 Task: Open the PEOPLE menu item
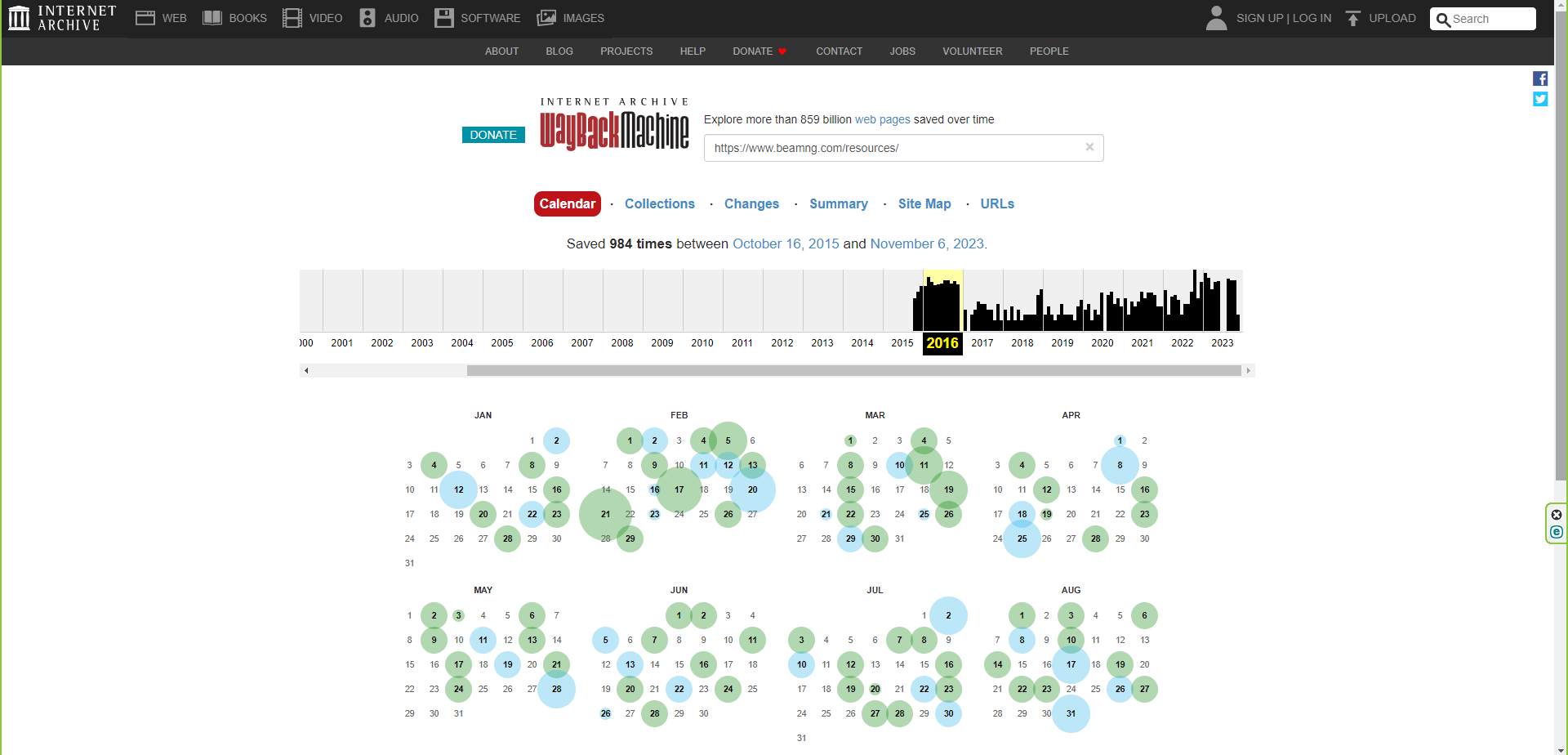tap(1049, 51)
